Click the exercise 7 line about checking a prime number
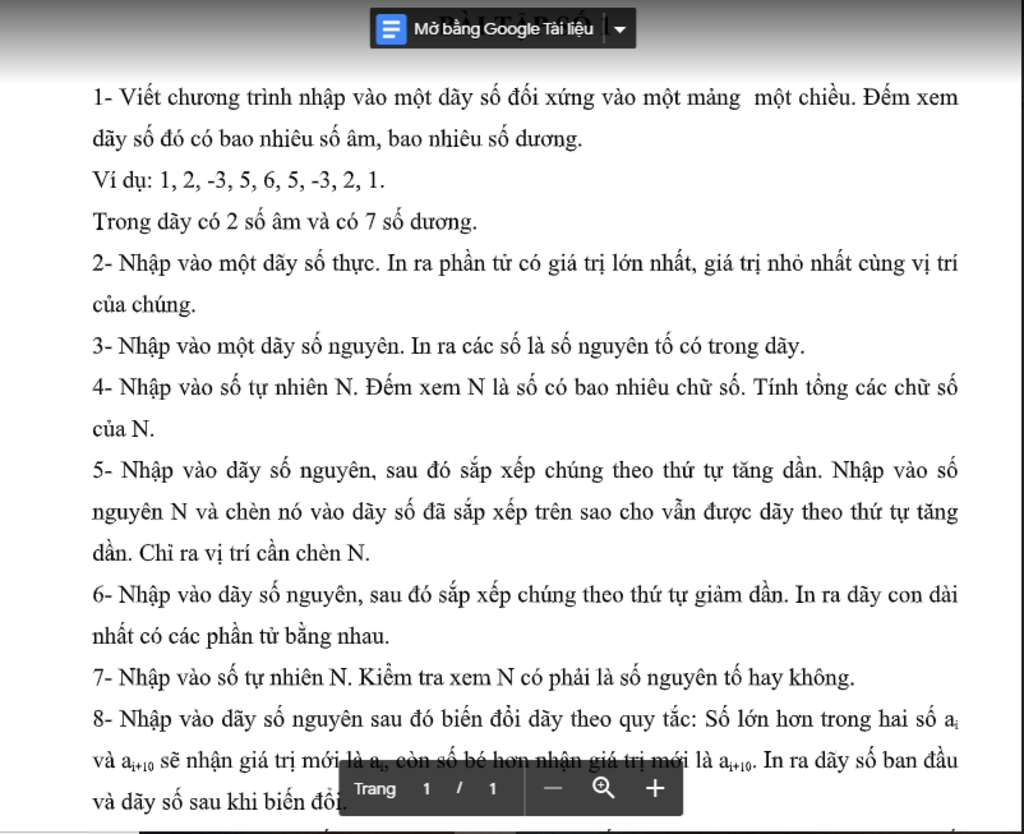 point(473,678)
